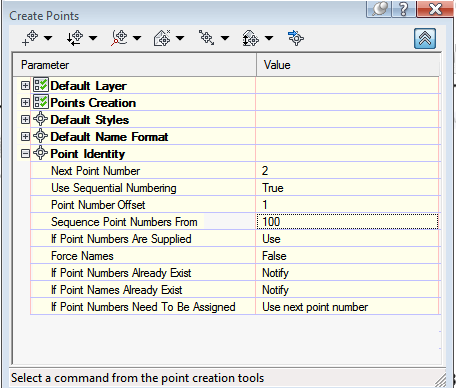The height and width of the screenshot is (388, 456).
Task: Collapse the Point Identity group
Action: pos(25,154)
